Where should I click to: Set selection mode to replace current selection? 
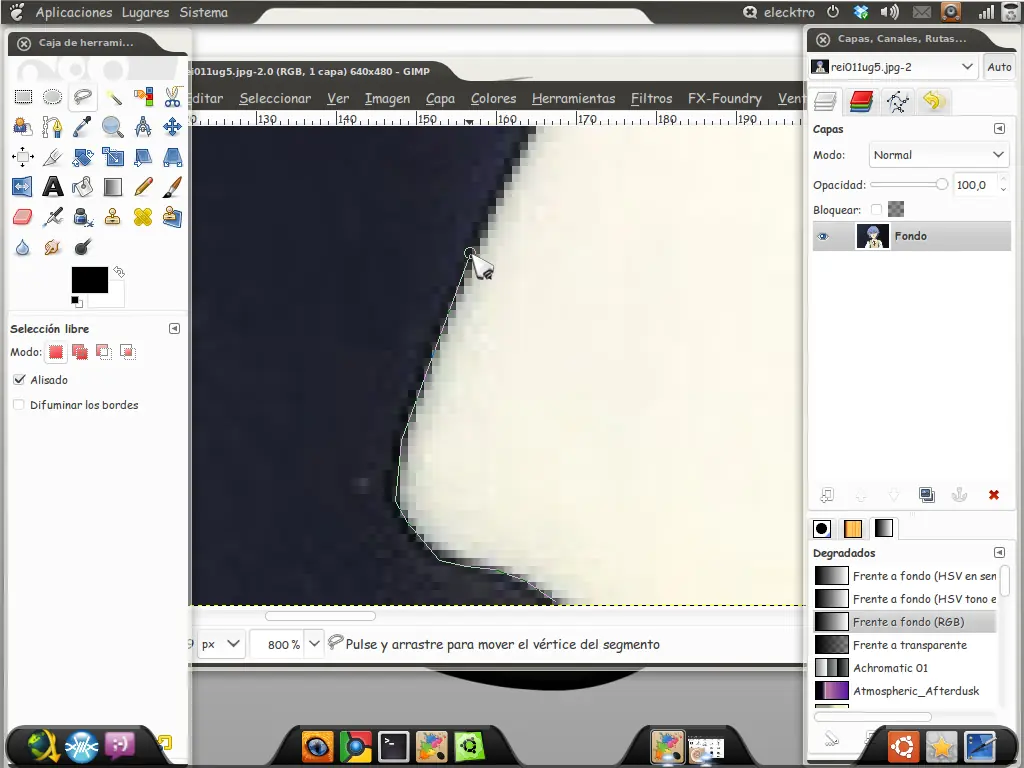click(56, 352)
